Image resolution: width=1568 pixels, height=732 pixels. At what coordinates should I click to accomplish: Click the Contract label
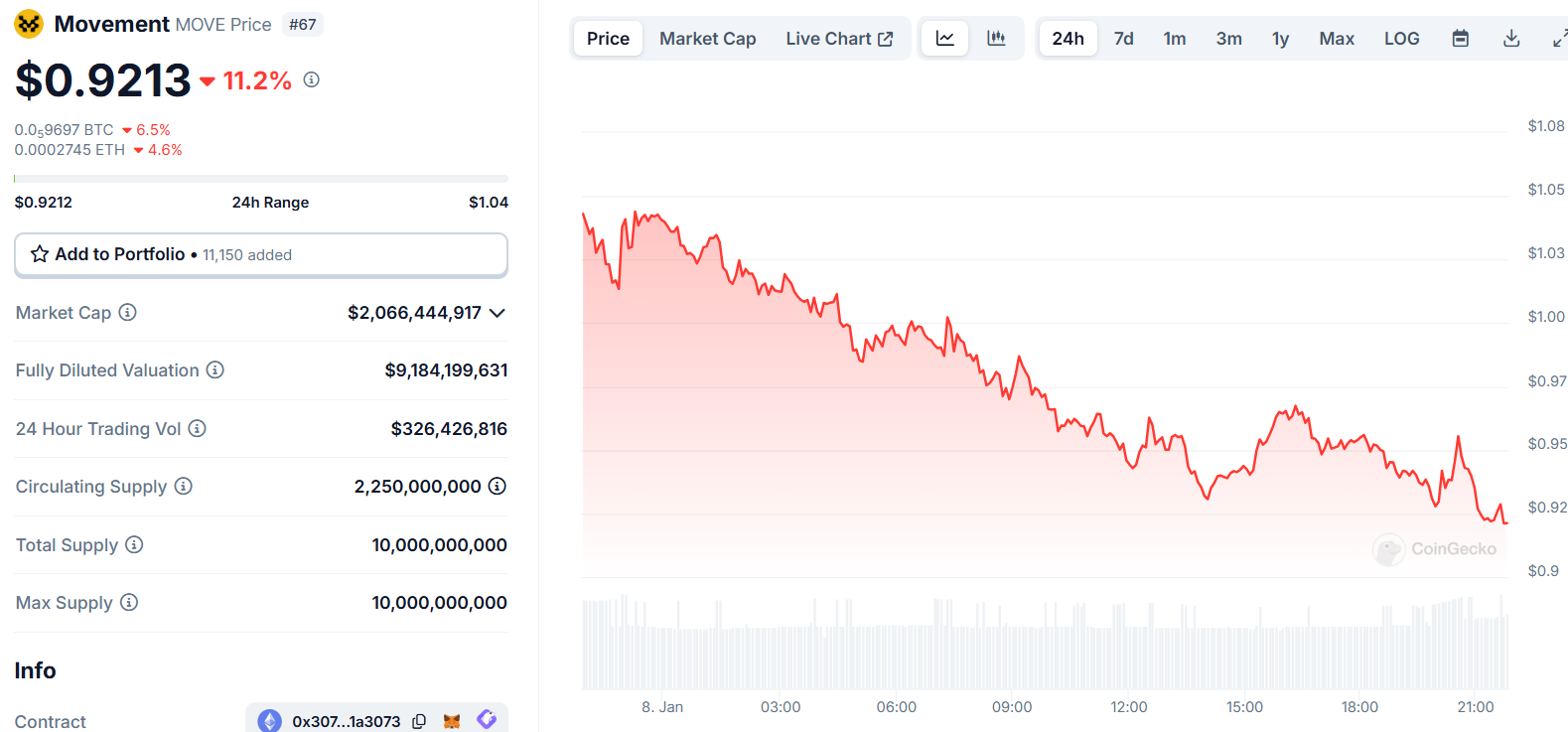tap(51, 721)
